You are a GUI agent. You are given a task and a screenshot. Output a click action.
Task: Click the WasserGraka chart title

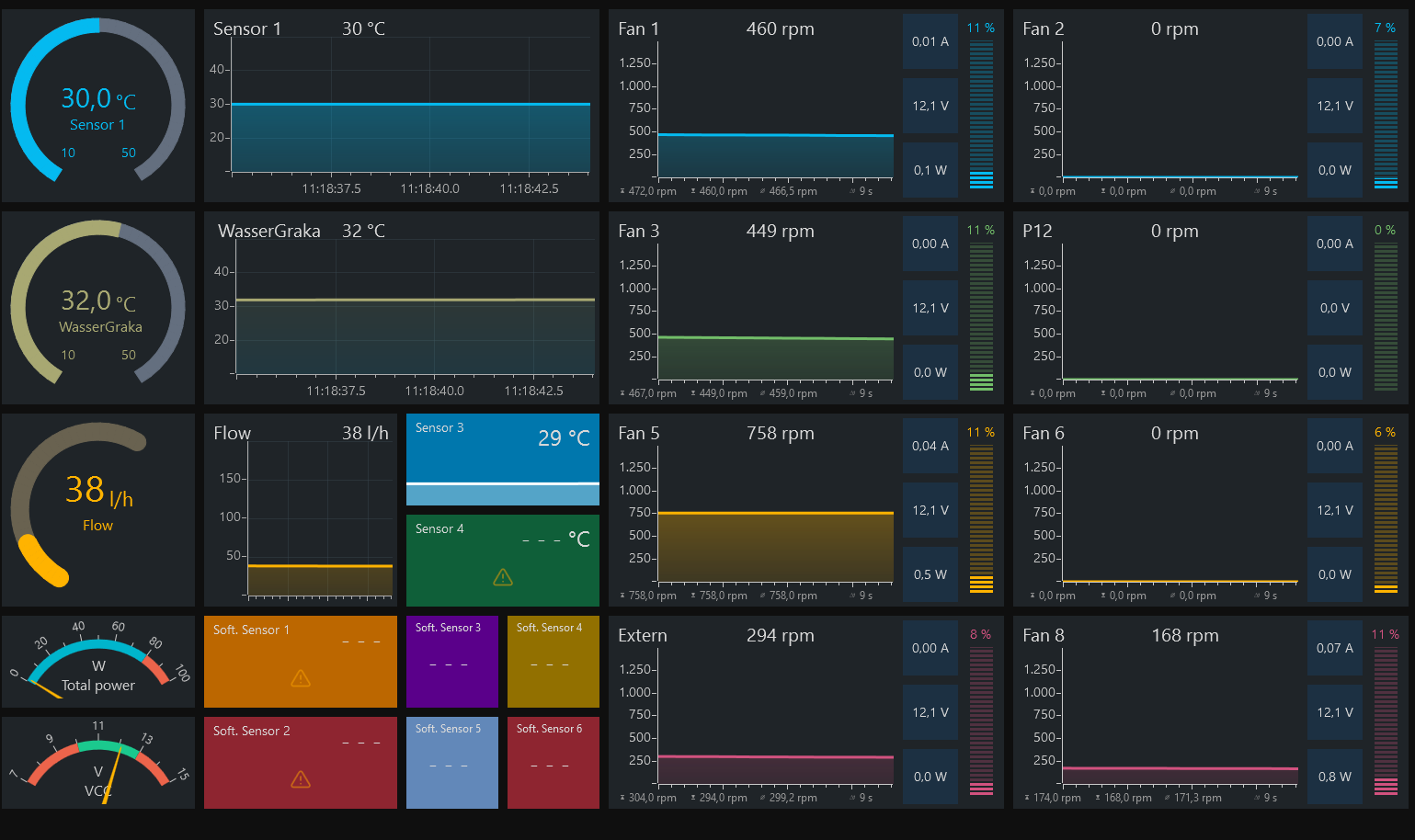point(269,231)
